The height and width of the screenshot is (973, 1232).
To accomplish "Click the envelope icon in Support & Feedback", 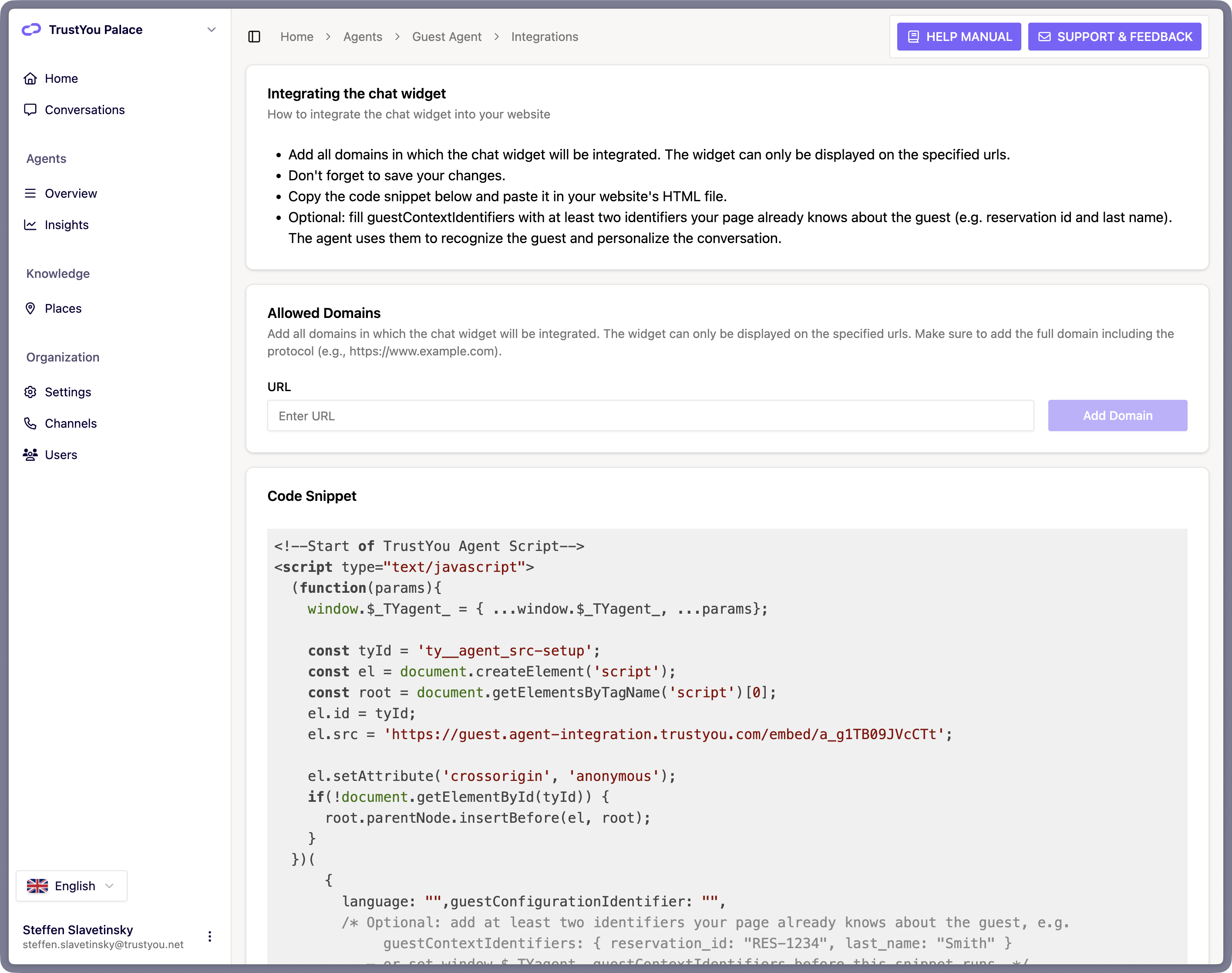I will click(x=1044, y=37).
